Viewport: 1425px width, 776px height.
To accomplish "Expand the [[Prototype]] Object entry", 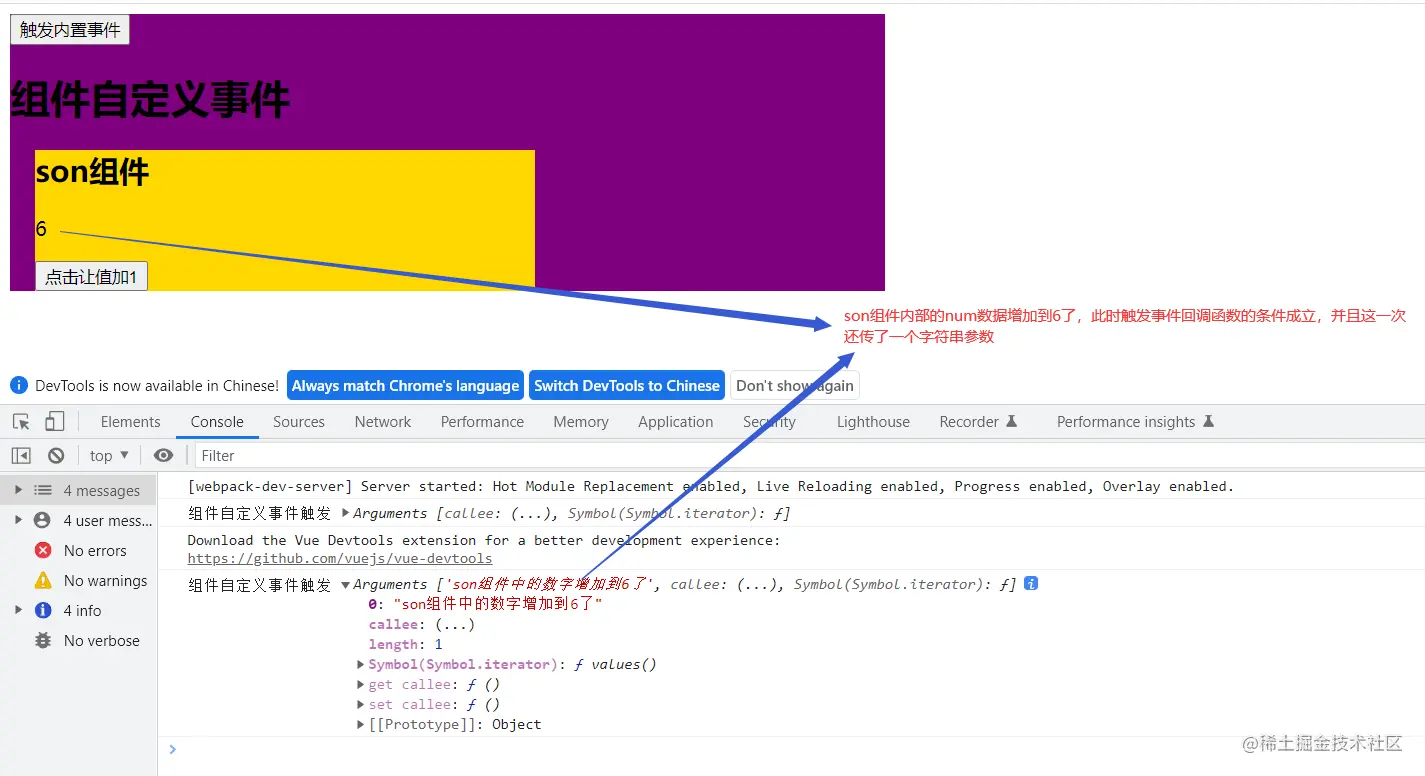I will 362,724.
